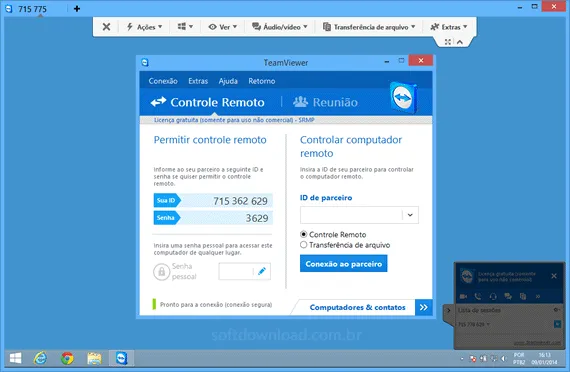Open Internet Explorer from the taskbar
Image resolution: width=570 pixels, height=372 pixels.
(40, 359)
